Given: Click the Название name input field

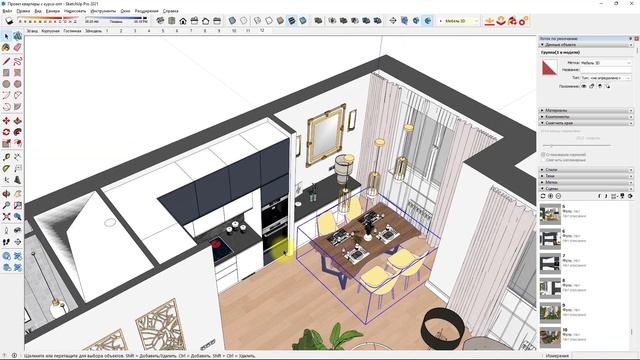Looking at the screenshot, I should (x=606, y=70).
